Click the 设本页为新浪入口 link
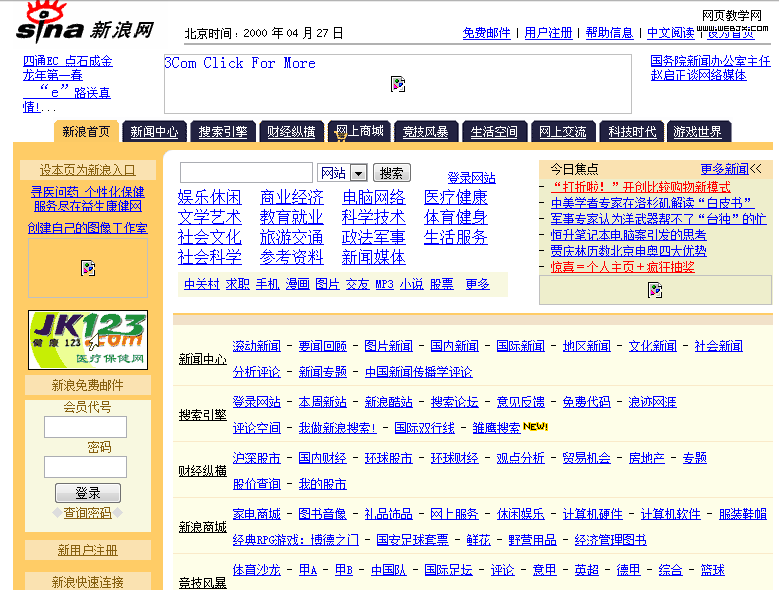The width and height of the screenshot is (779, 590). coord(88,170)
